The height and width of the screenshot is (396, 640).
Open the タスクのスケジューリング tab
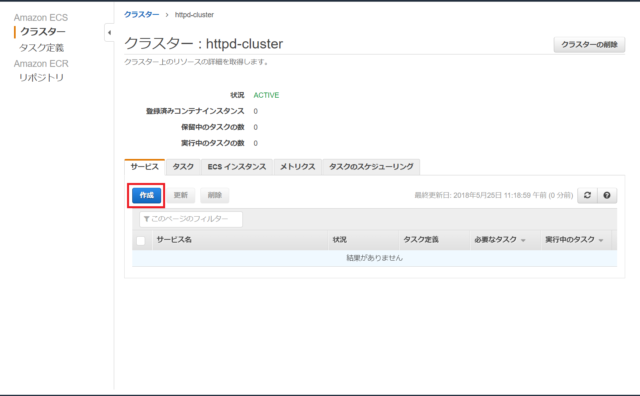[x=371, y=167]
